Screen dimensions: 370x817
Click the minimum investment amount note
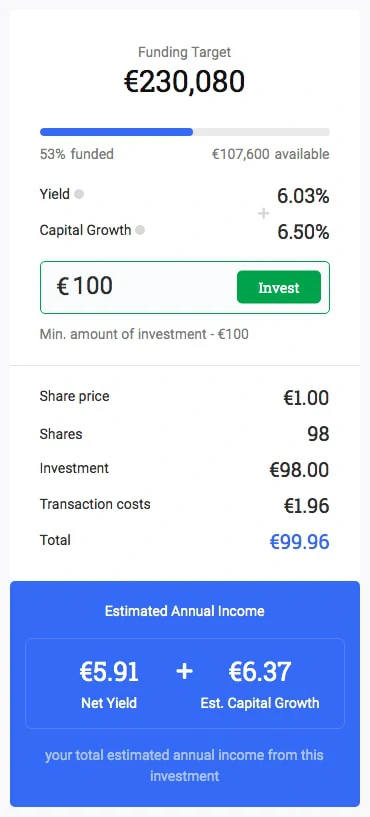[x=144, y=334]
